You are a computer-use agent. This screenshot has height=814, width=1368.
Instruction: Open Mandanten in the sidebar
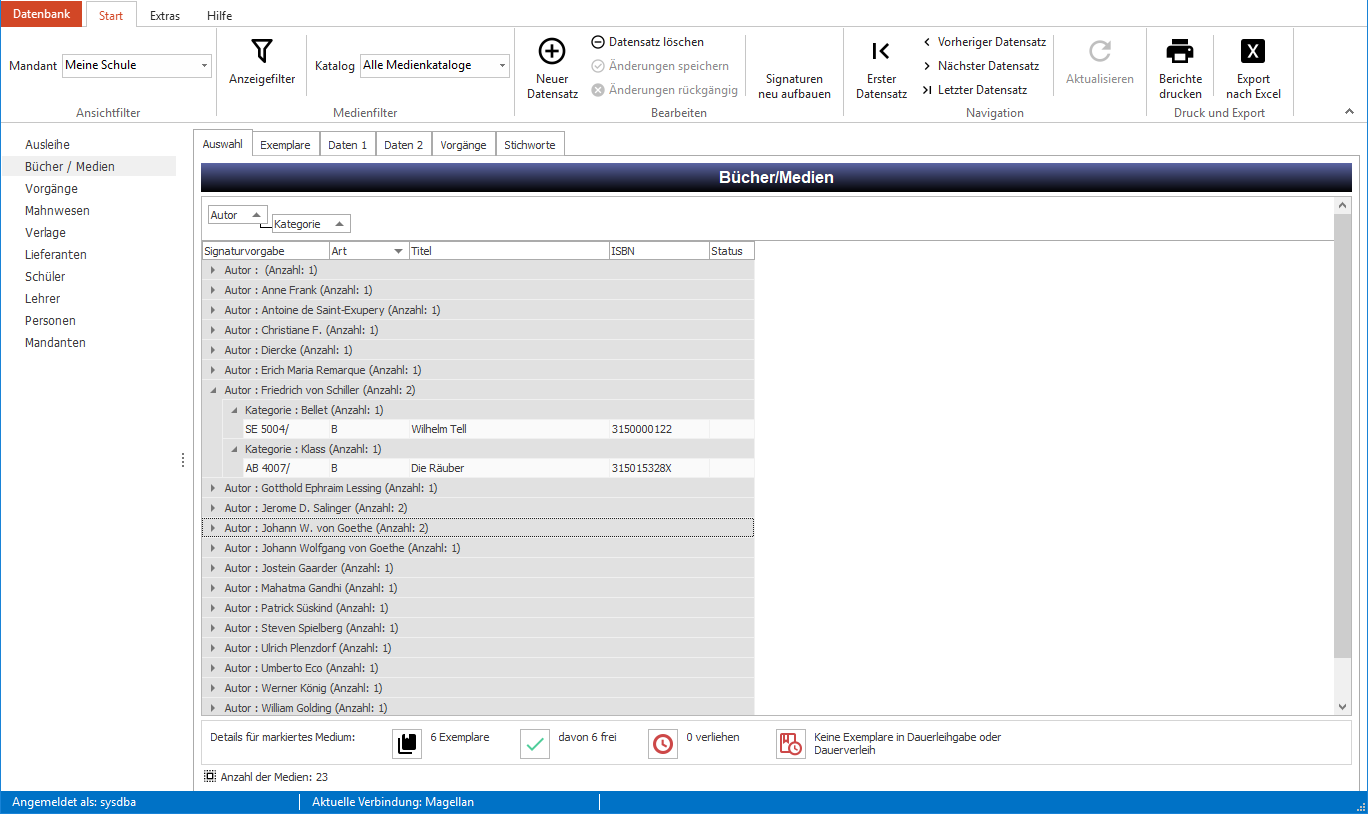56,343
